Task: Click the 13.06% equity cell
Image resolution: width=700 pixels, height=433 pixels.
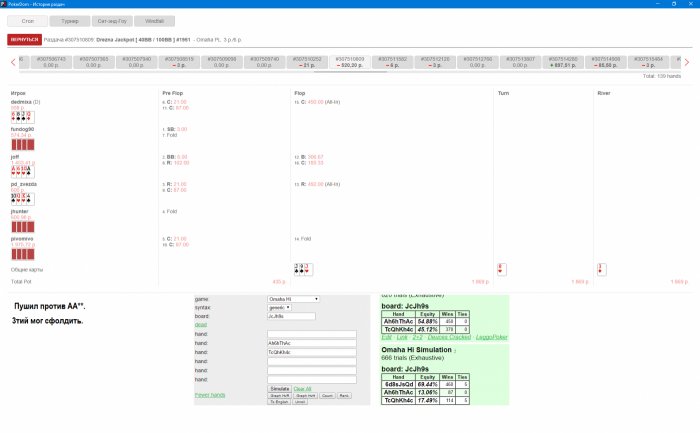Action: [427, 392]
